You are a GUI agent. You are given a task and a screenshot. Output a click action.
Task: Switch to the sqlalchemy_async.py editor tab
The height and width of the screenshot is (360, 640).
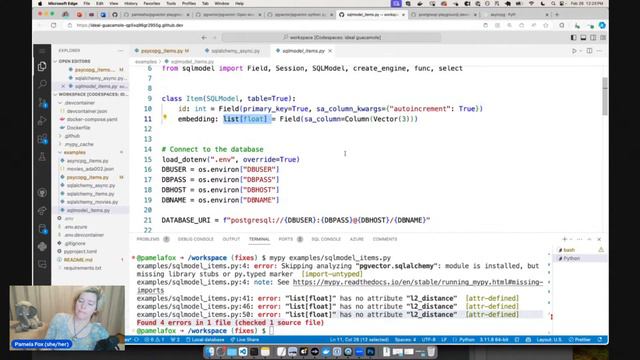point(236,51)
